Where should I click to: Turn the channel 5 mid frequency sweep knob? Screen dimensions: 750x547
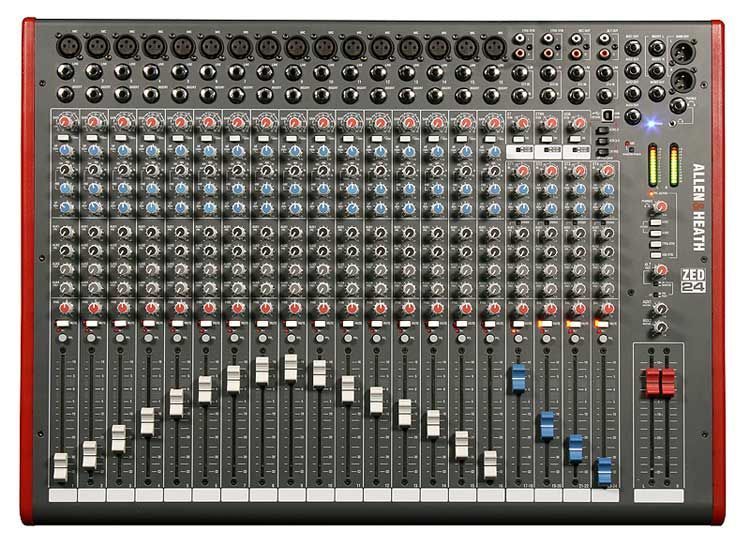point(180,170)
